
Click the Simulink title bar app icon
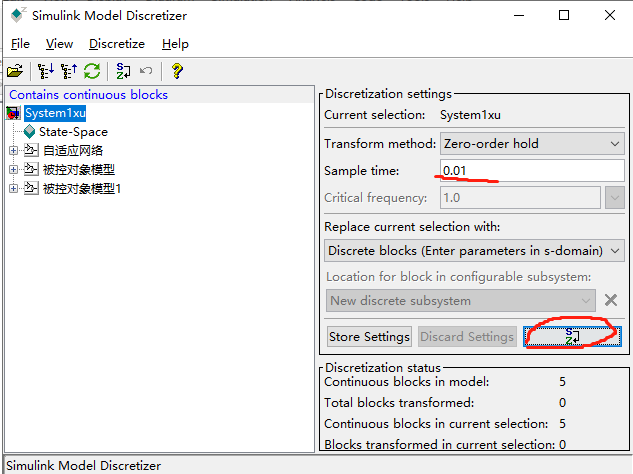click(x=18, y=15)
